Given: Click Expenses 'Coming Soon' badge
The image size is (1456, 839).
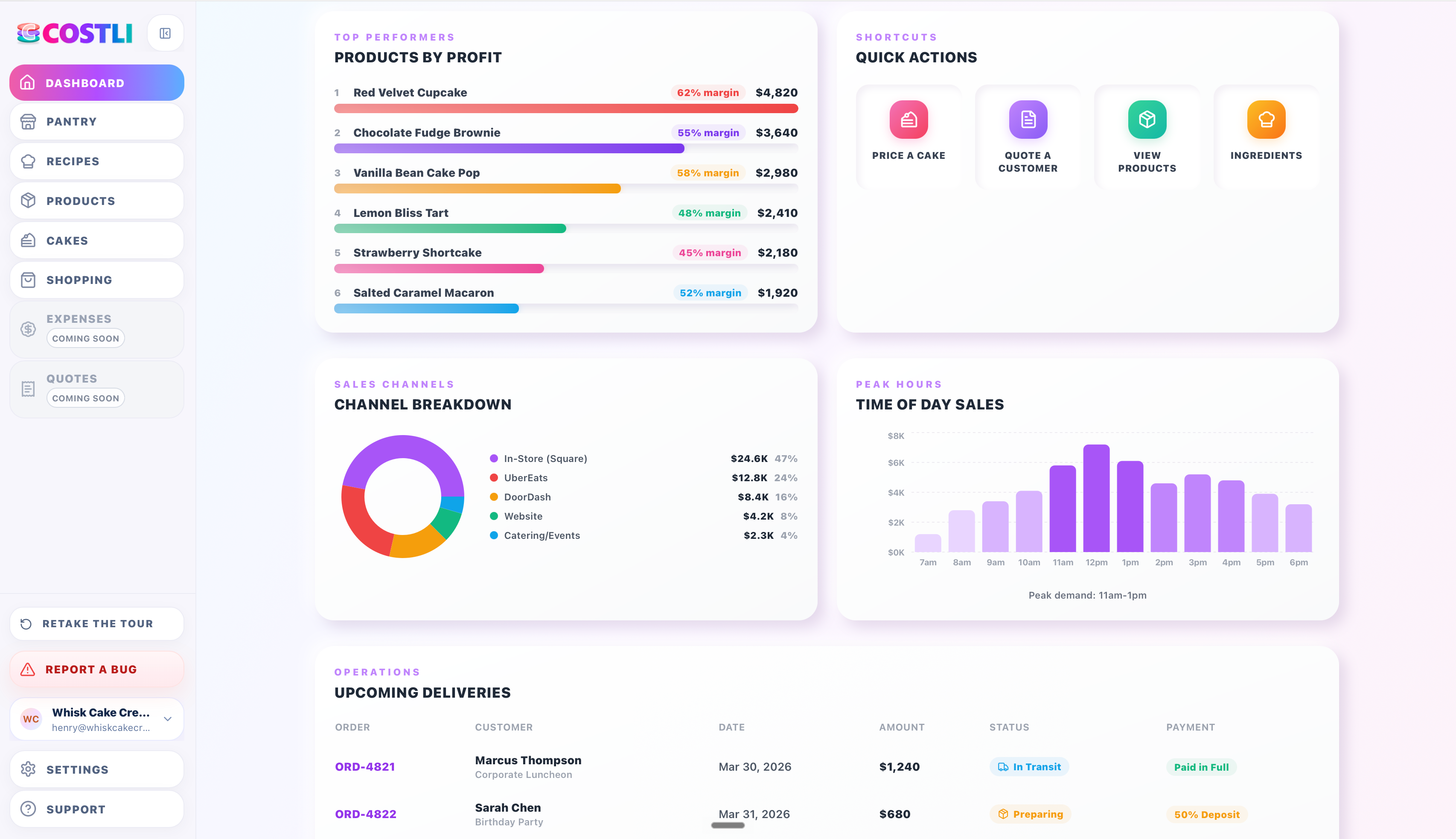Looking at the screenshot, I should coord(86,338).
